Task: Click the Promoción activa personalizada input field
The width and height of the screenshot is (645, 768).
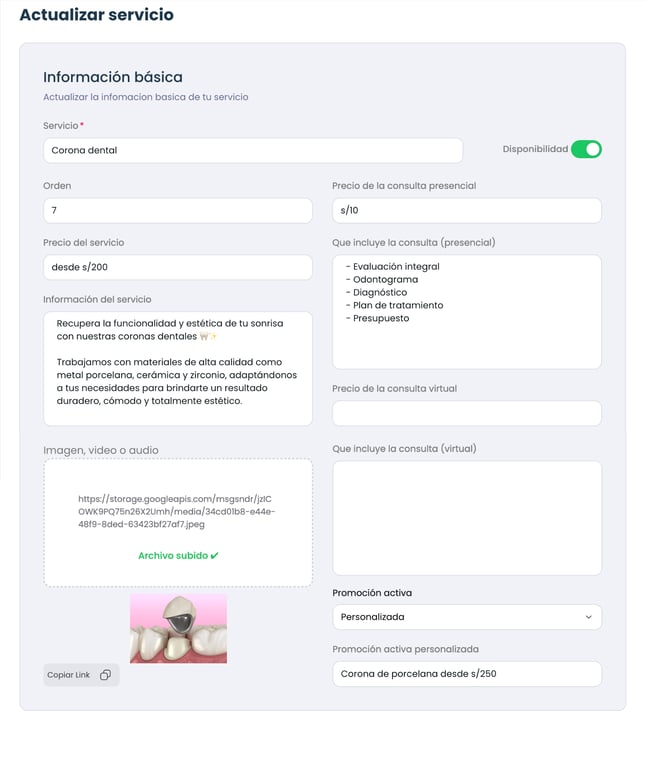Action: point(467,674)
